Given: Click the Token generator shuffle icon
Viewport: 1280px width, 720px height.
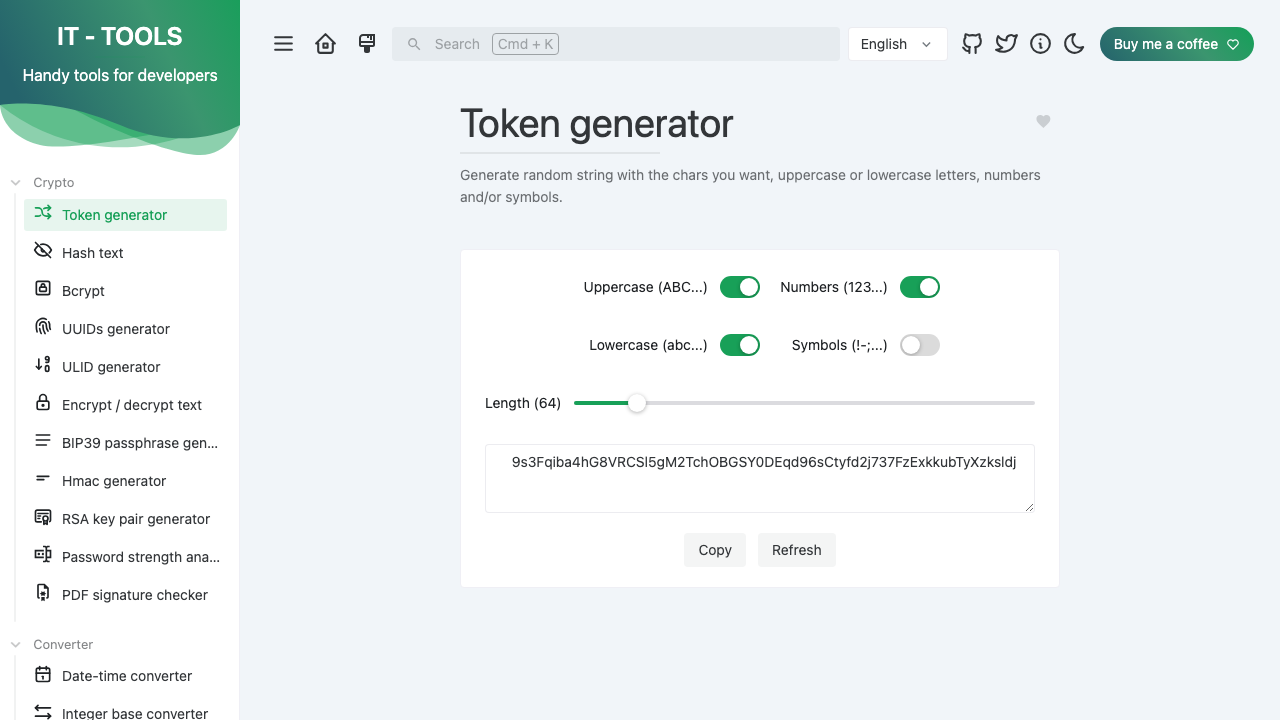Looking at the screenshot, I should [43, 213].
